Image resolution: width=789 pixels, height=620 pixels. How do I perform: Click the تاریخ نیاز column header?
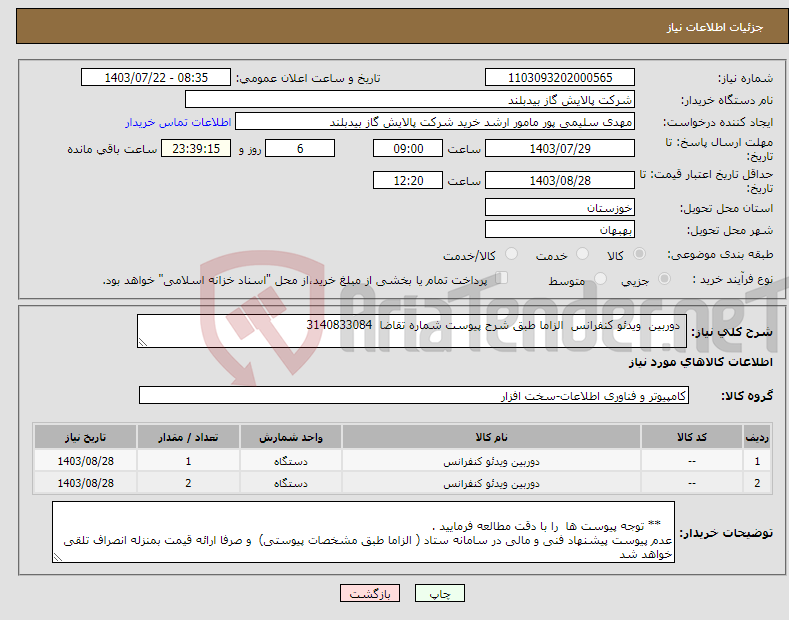(86, 437)
